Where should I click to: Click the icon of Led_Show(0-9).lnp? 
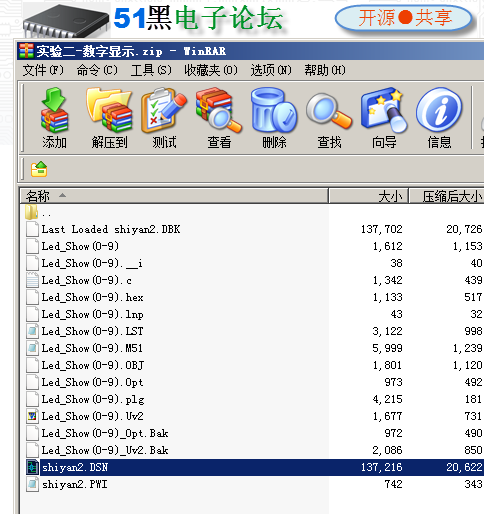coord(32,314)
